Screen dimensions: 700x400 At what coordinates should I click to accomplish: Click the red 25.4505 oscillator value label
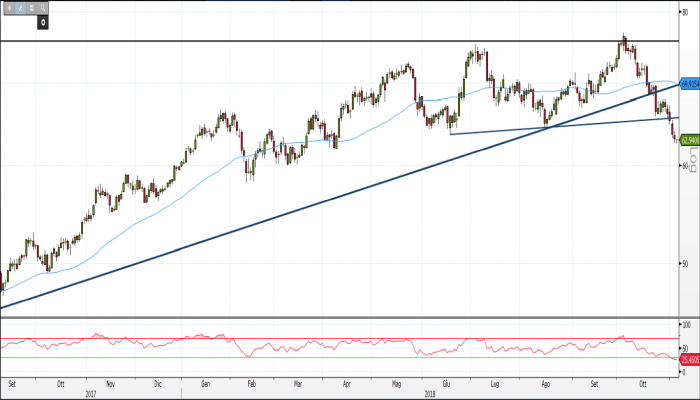pos(688,359)
